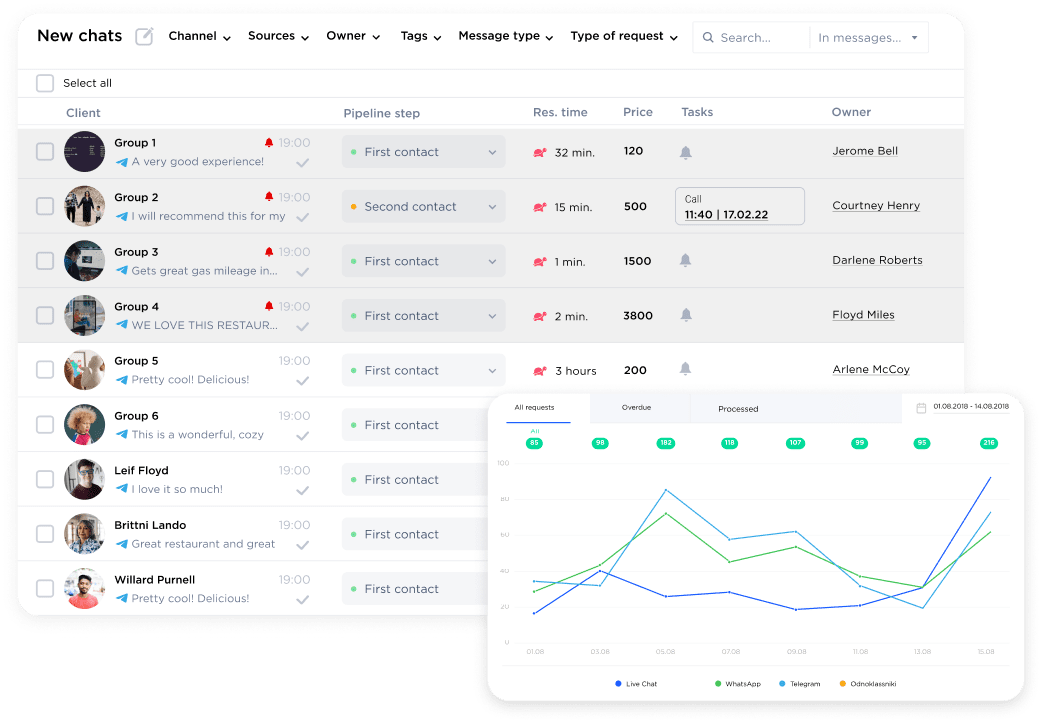Click the response time icon for 3 hours
1041x722 pixels.
540,371
